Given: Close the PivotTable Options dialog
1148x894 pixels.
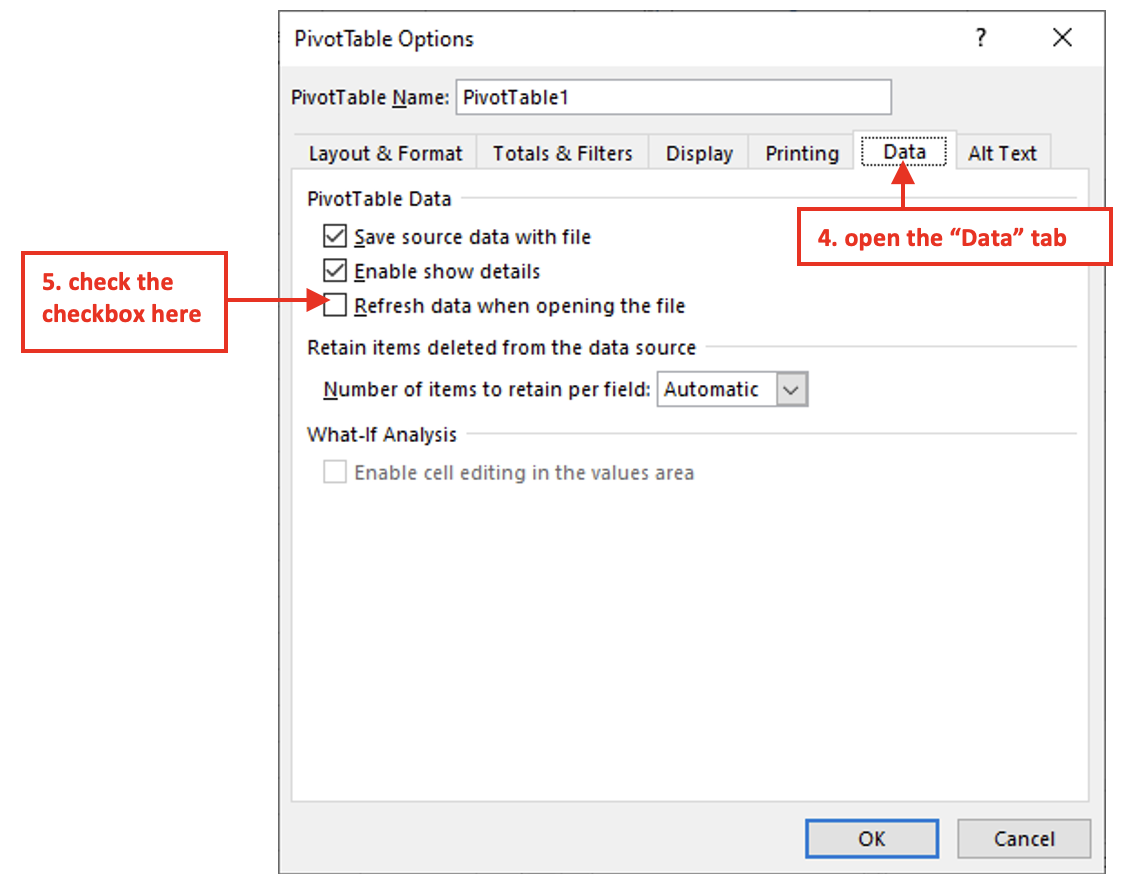Looking at the screenshot, I should [x=1062, y=39].
